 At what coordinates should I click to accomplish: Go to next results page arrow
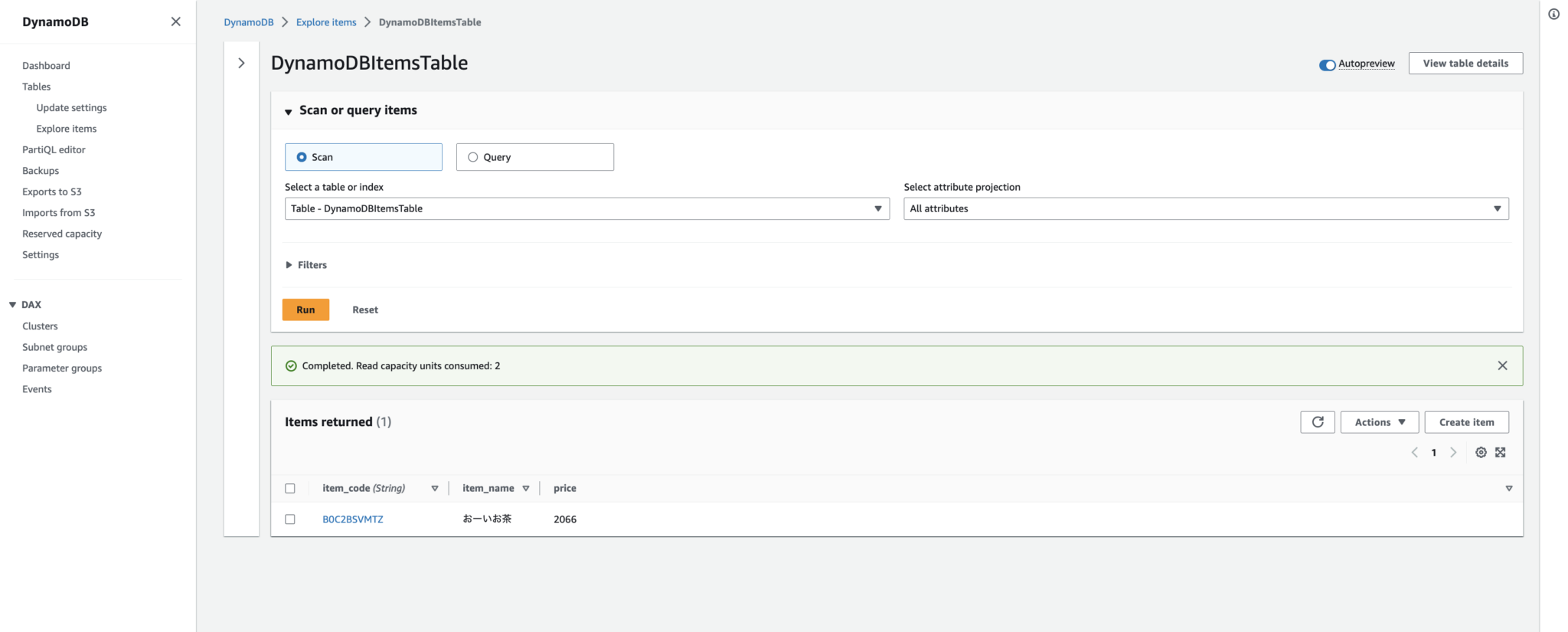coord(1453,453)
